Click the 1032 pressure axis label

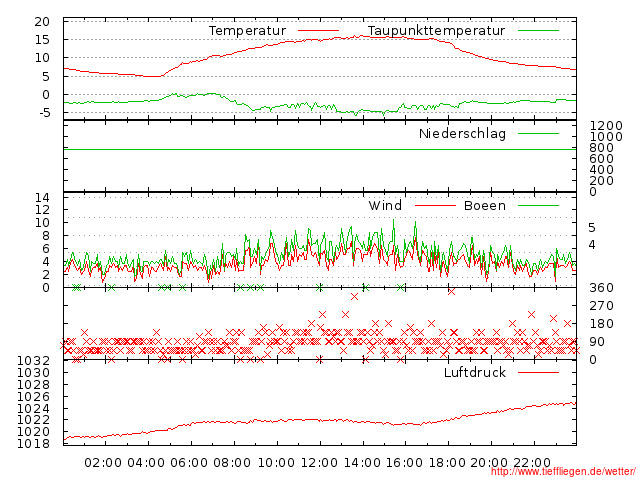coord(33,361)
